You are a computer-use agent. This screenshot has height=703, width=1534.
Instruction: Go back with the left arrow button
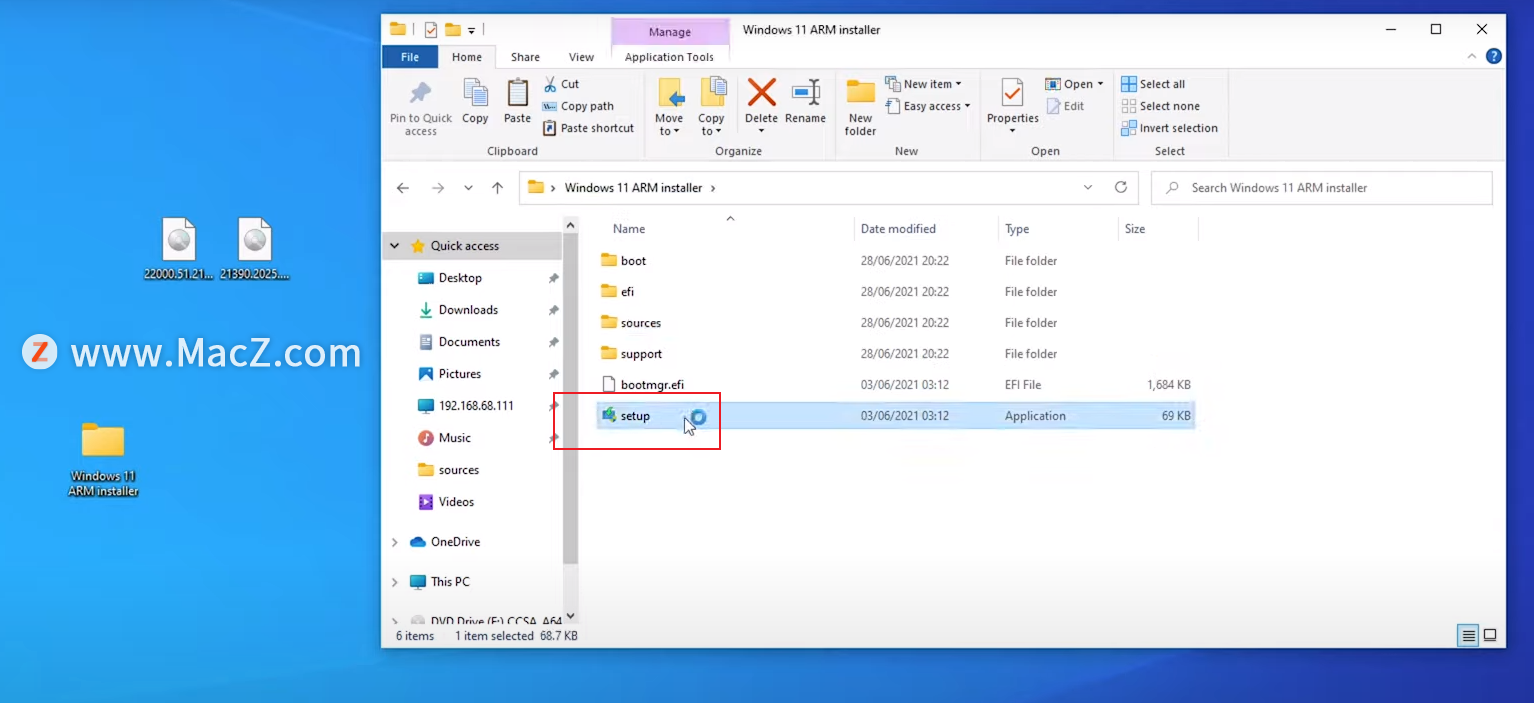pos(402,188)
